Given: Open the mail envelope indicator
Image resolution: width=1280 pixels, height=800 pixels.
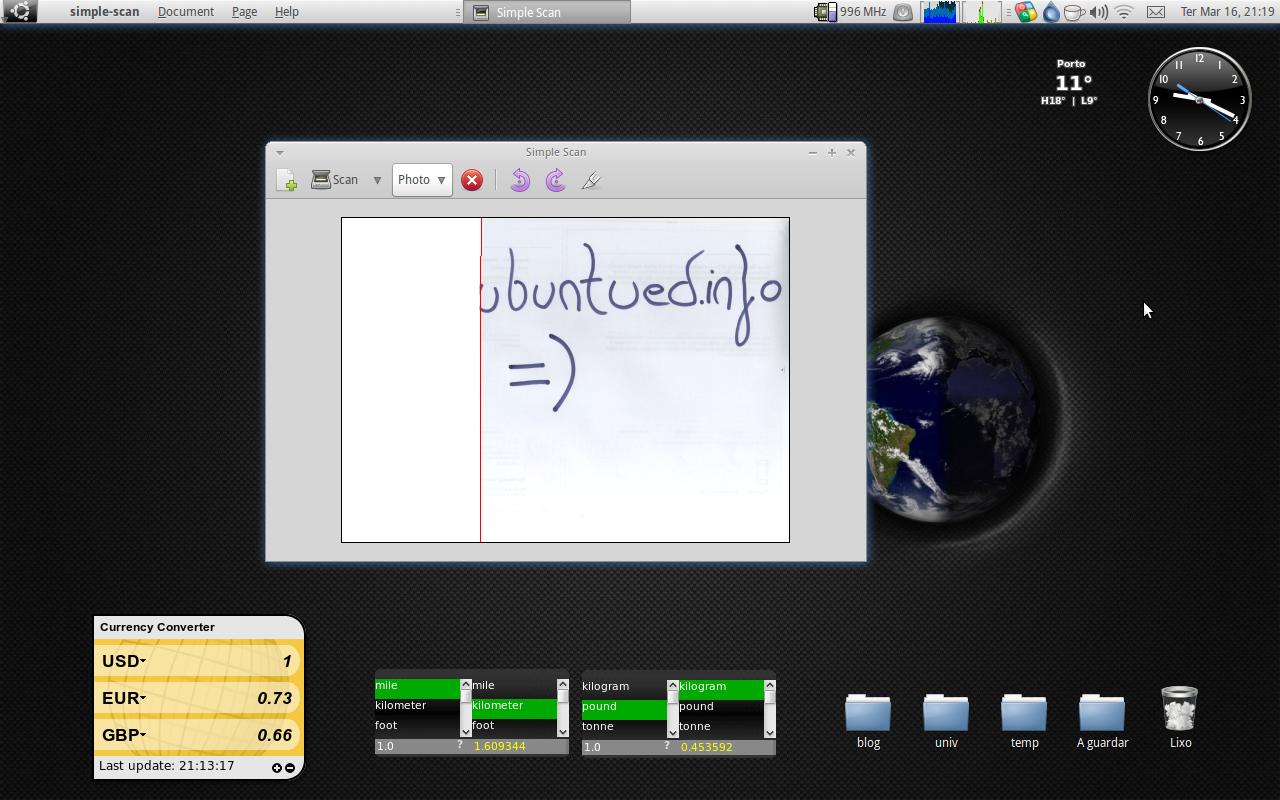Looking at the screenshot, I should point(1155,12).
